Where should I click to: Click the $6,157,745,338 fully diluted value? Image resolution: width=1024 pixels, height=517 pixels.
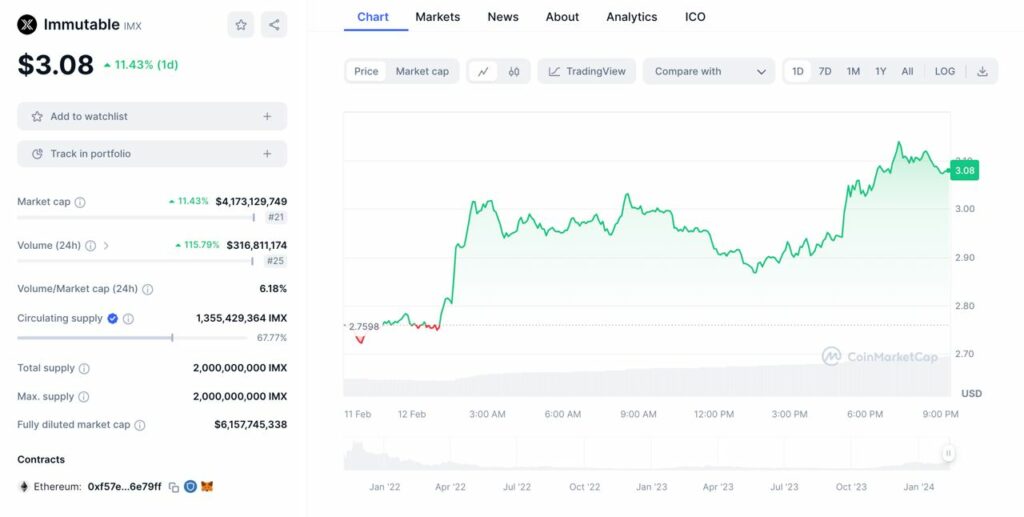click(251, 425)
